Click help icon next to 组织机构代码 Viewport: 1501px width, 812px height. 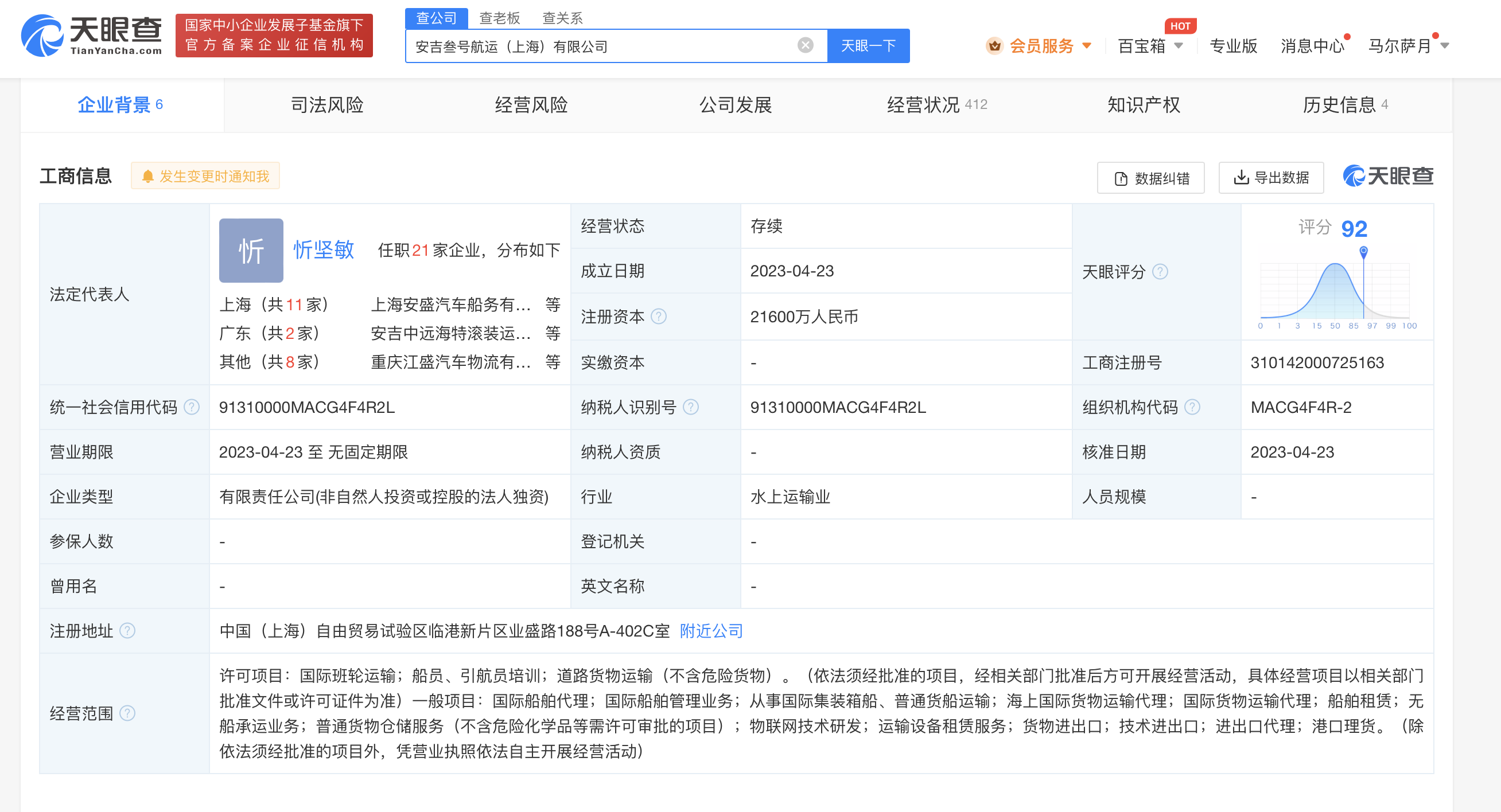(x=1192, y=407)
